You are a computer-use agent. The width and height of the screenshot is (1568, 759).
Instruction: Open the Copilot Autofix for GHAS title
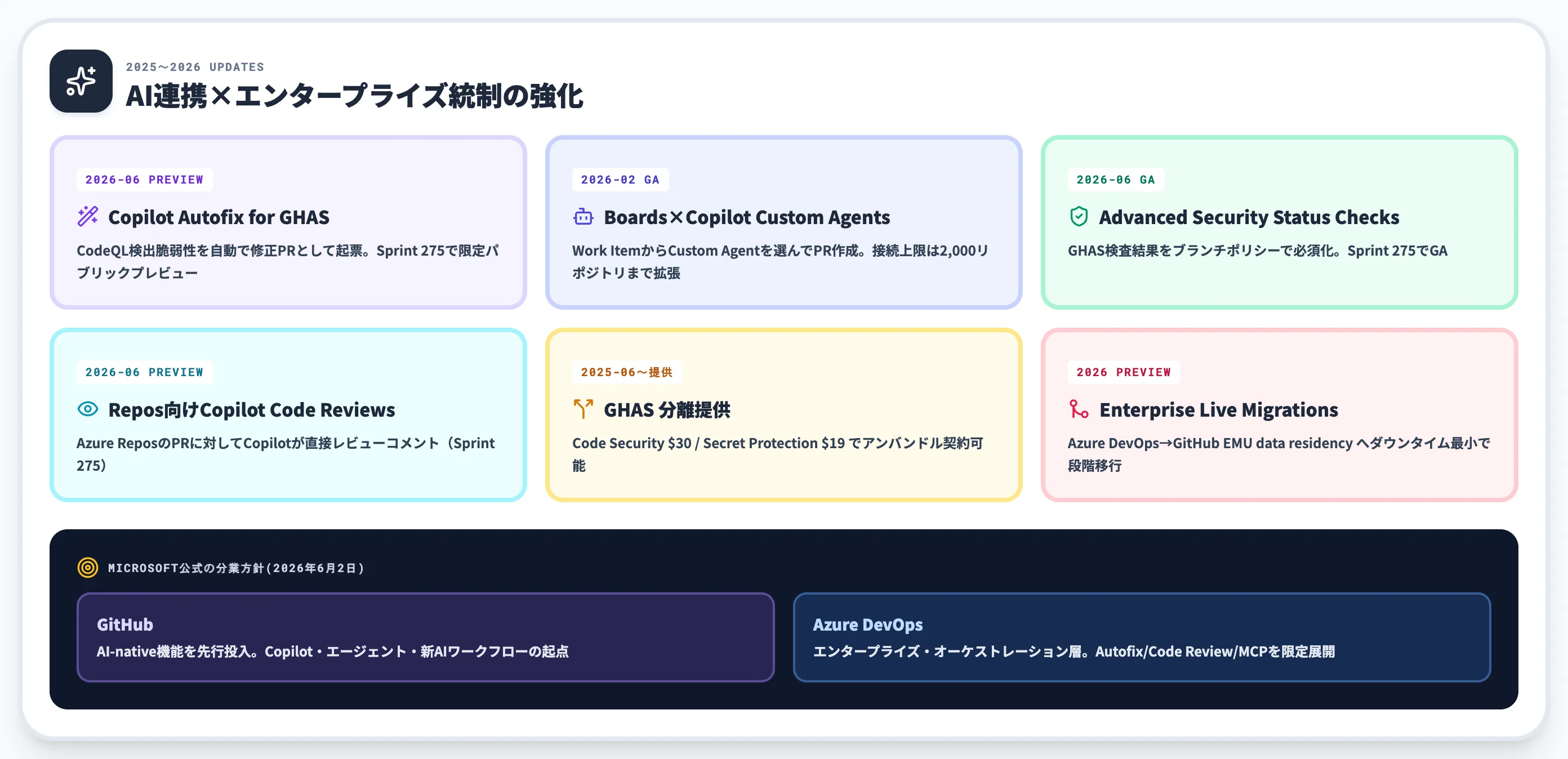(x=219, y=217)
